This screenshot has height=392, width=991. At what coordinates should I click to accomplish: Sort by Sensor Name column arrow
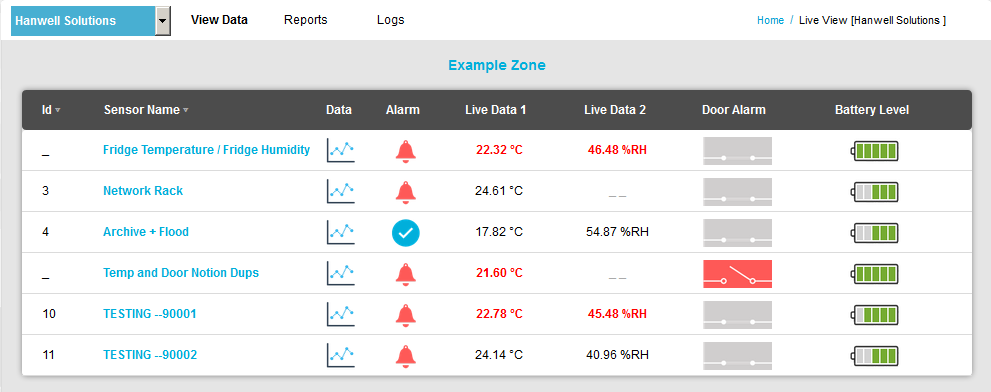(186, 110)
